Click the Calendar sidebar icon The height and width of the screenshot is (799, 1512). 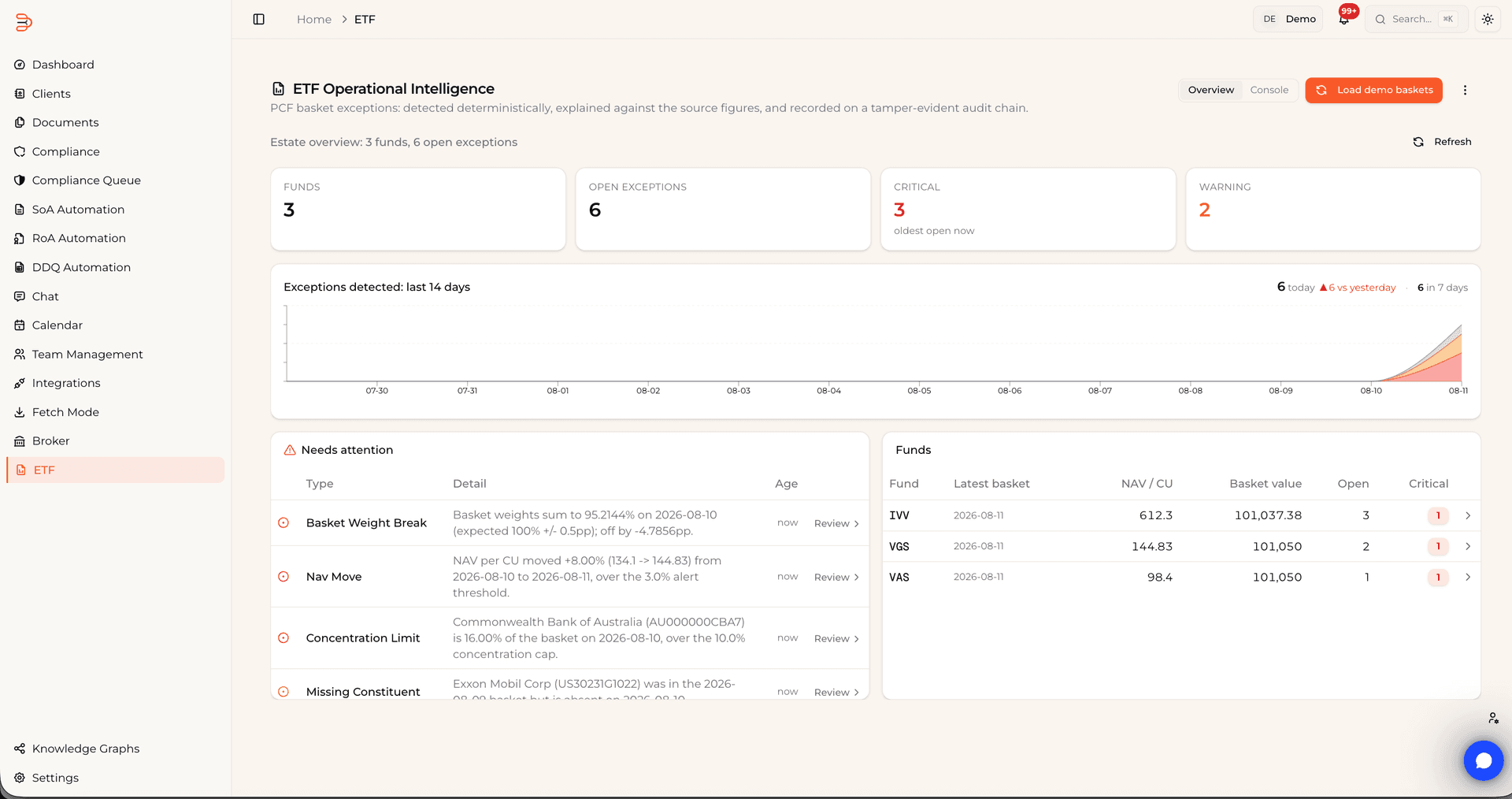click(x=20, y=325)
